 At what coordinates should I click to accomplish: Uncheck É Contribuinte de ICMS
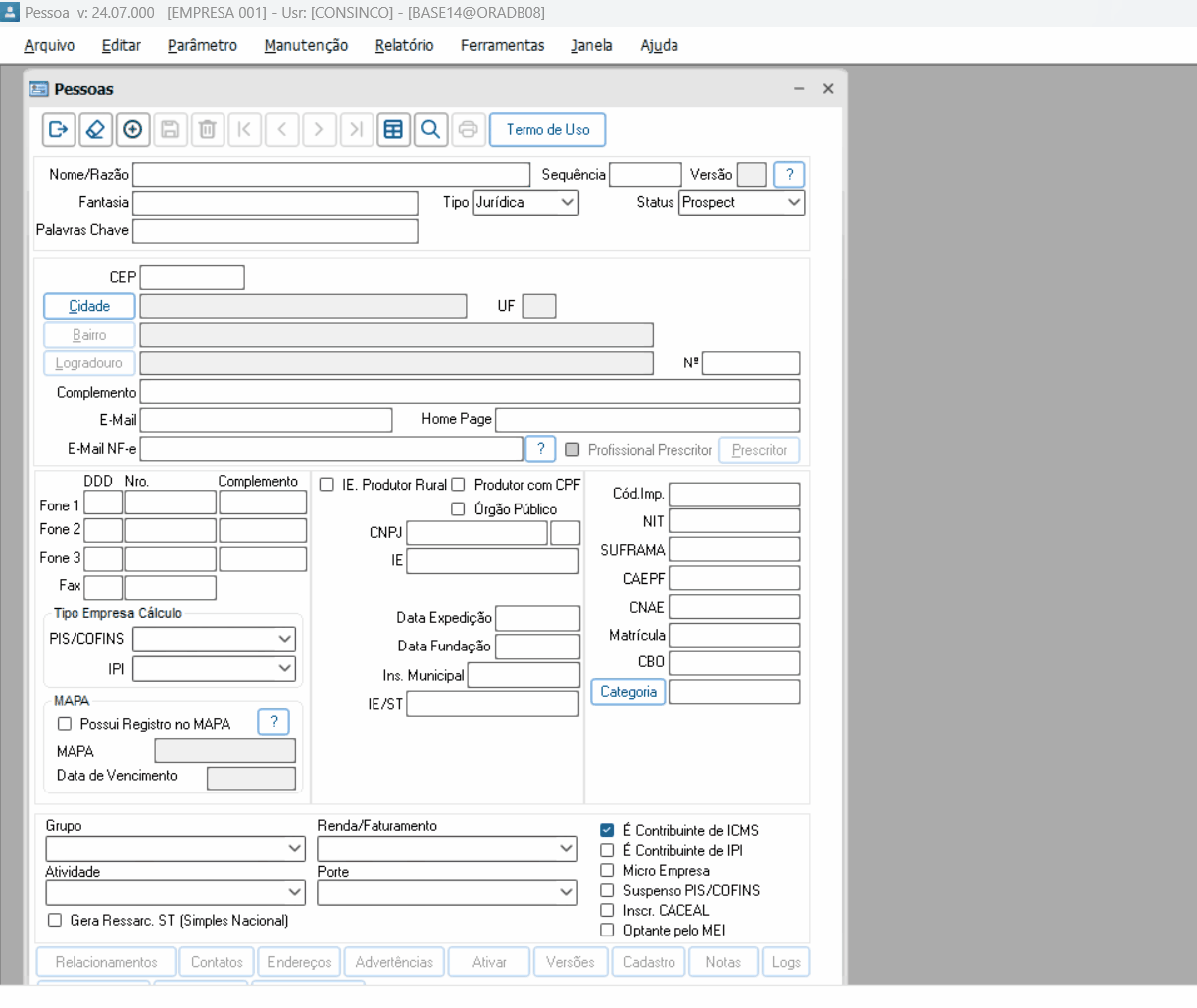click(x=607, y=830)
